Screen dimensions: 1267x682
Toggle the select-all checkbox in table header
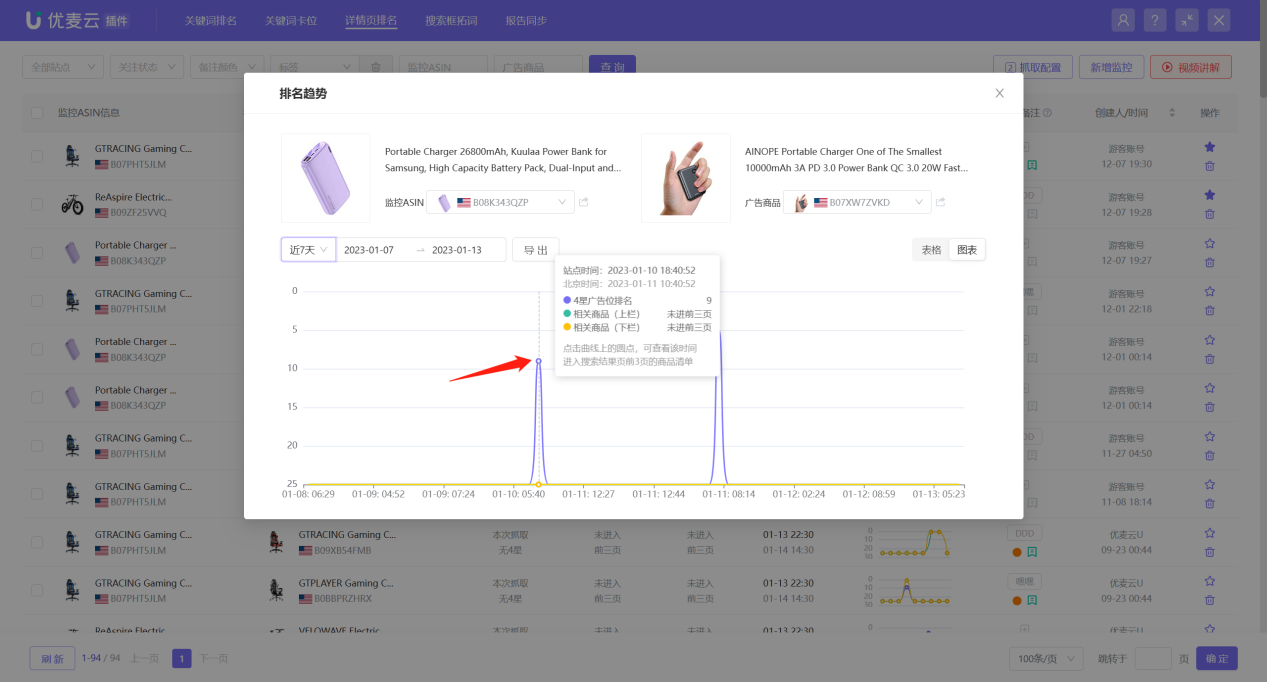(x=37, y=113)
